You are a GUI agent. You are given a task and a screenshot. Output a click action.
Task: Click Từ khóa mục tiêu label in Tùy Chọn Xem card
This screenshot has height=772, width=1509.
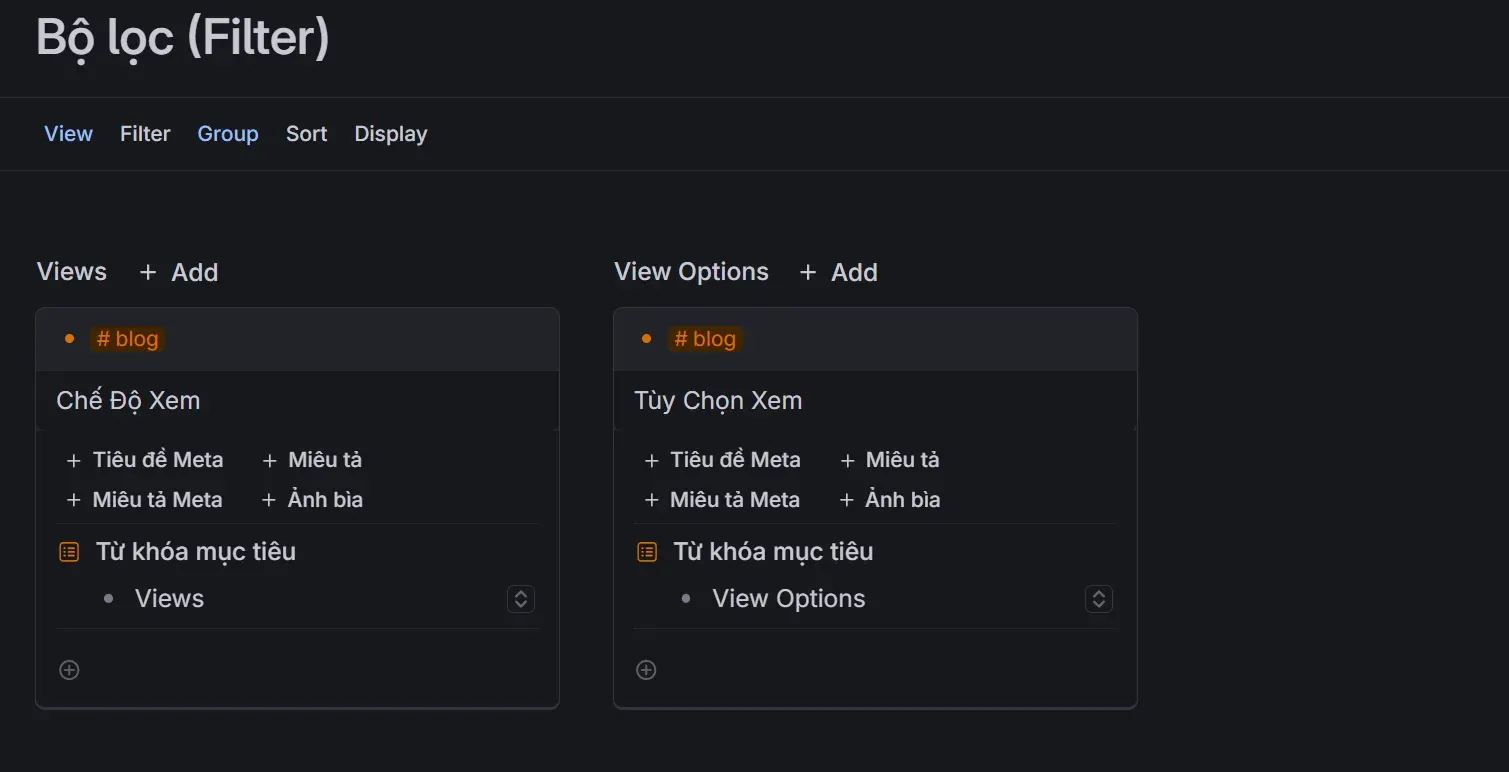coord(773,551)
